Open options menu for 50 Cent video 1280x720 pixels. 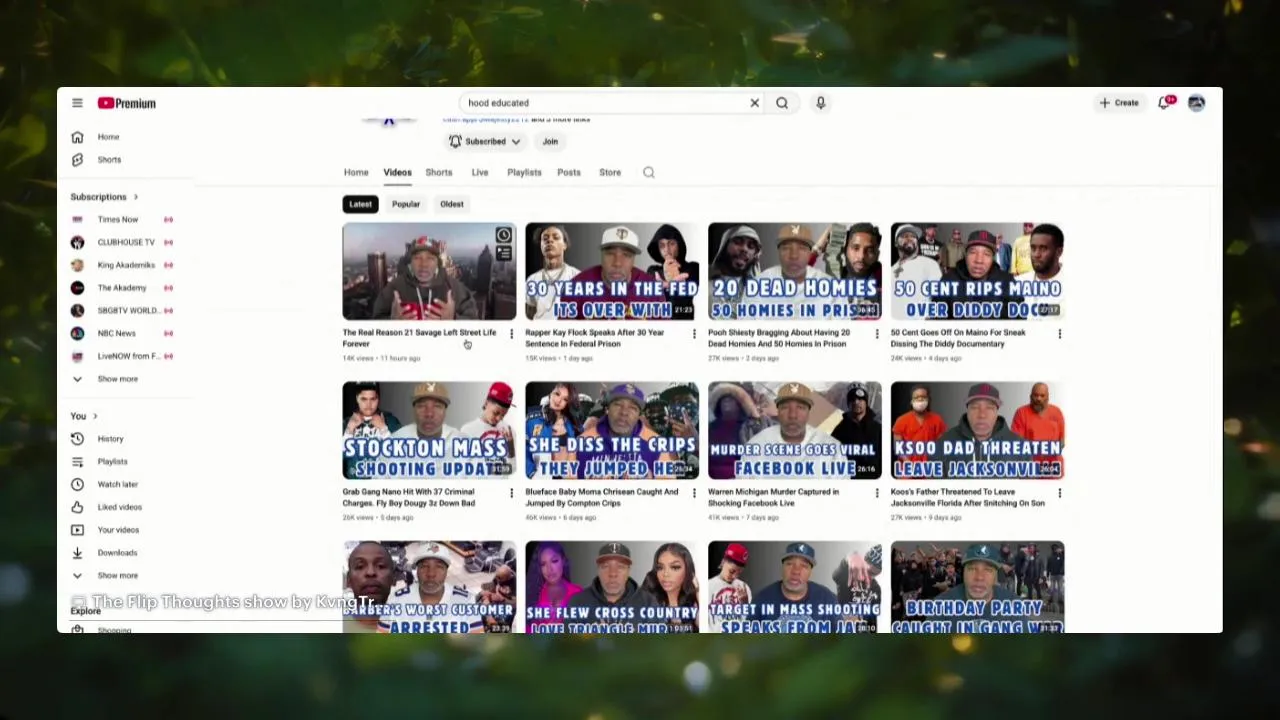[1060, 334]
